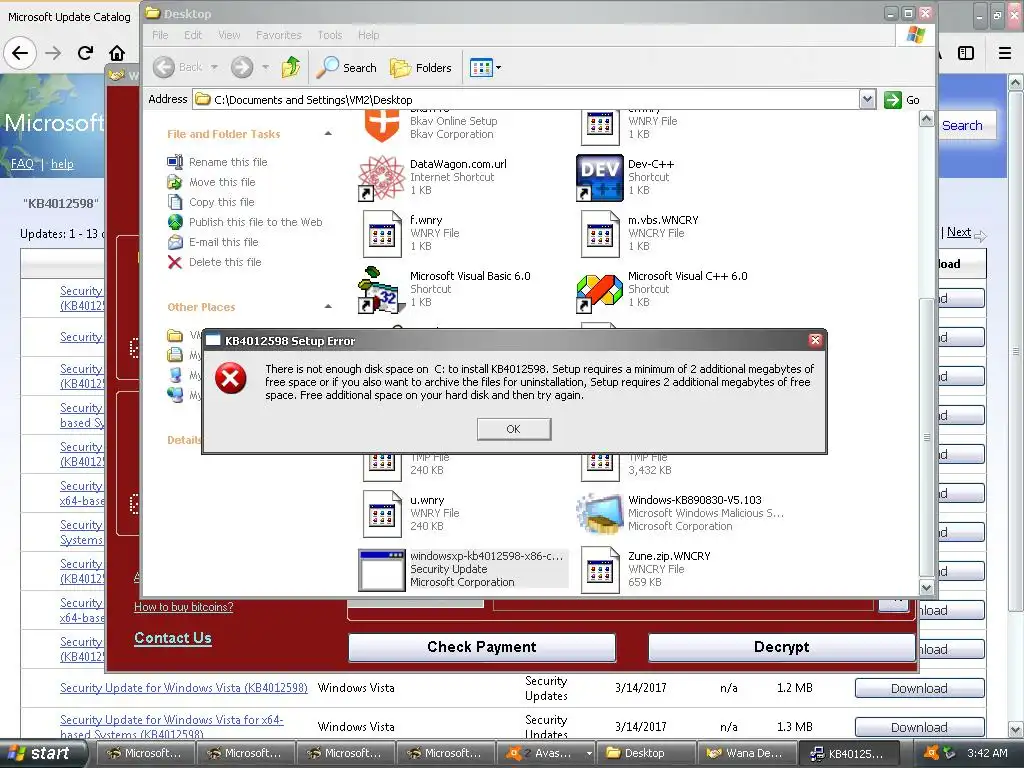Open the File menu in Explorer
The image size is (1024, 768).
(x=160, y=35)
